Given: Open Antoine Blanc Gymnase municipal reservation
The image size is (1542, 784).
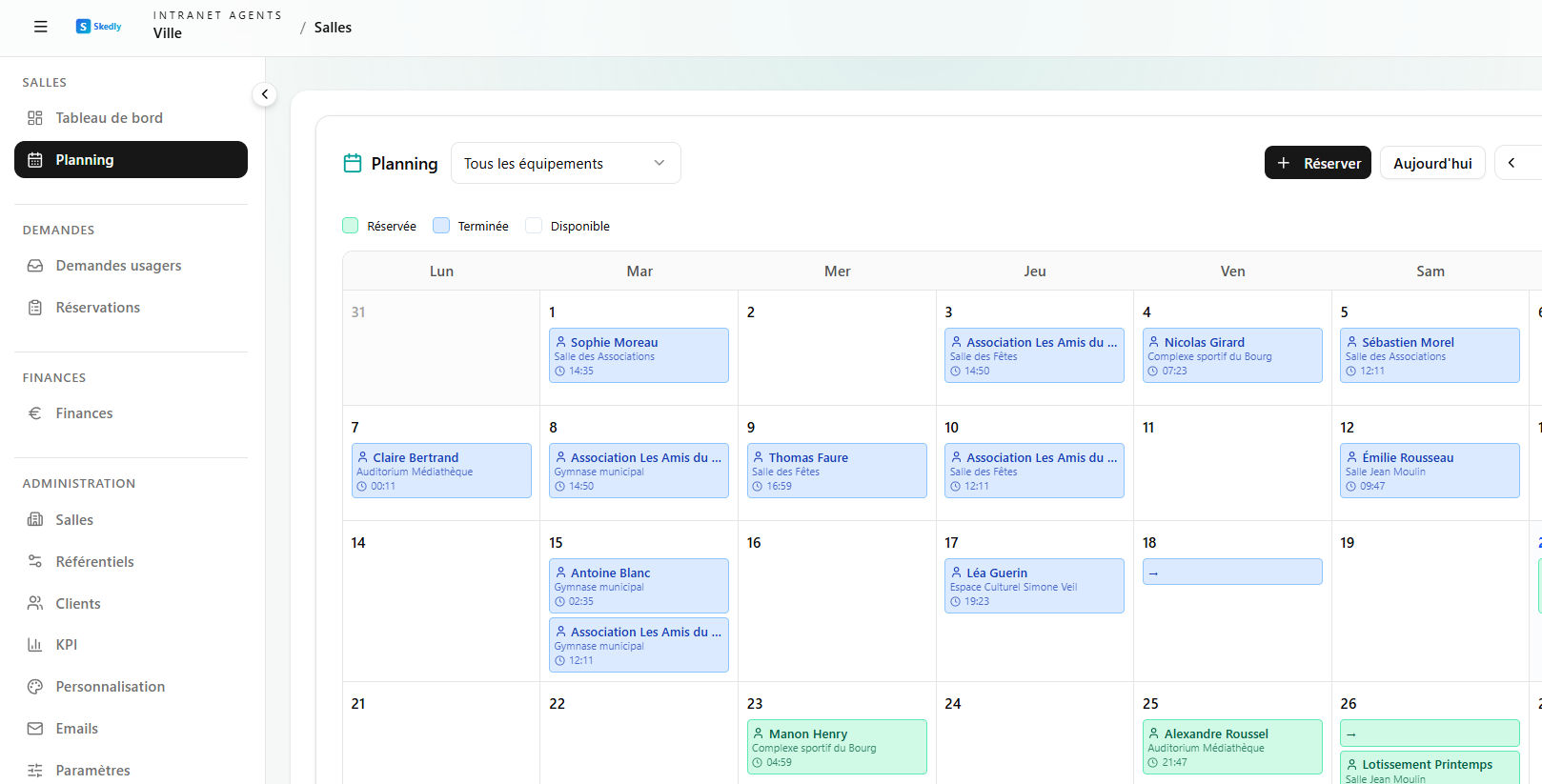Looking at the screenshot, I should click(x=639, y=586).
